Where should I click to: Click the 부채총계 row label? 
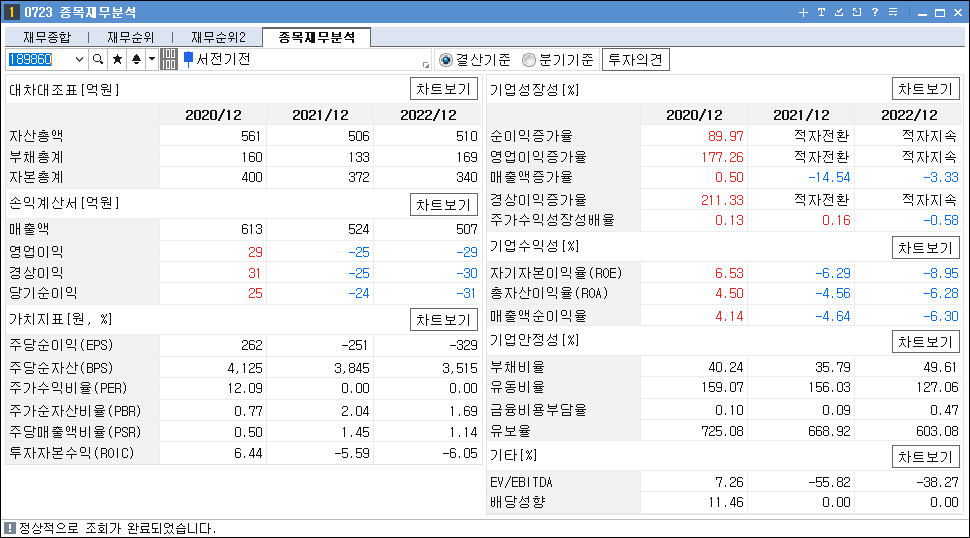point(36,157)
